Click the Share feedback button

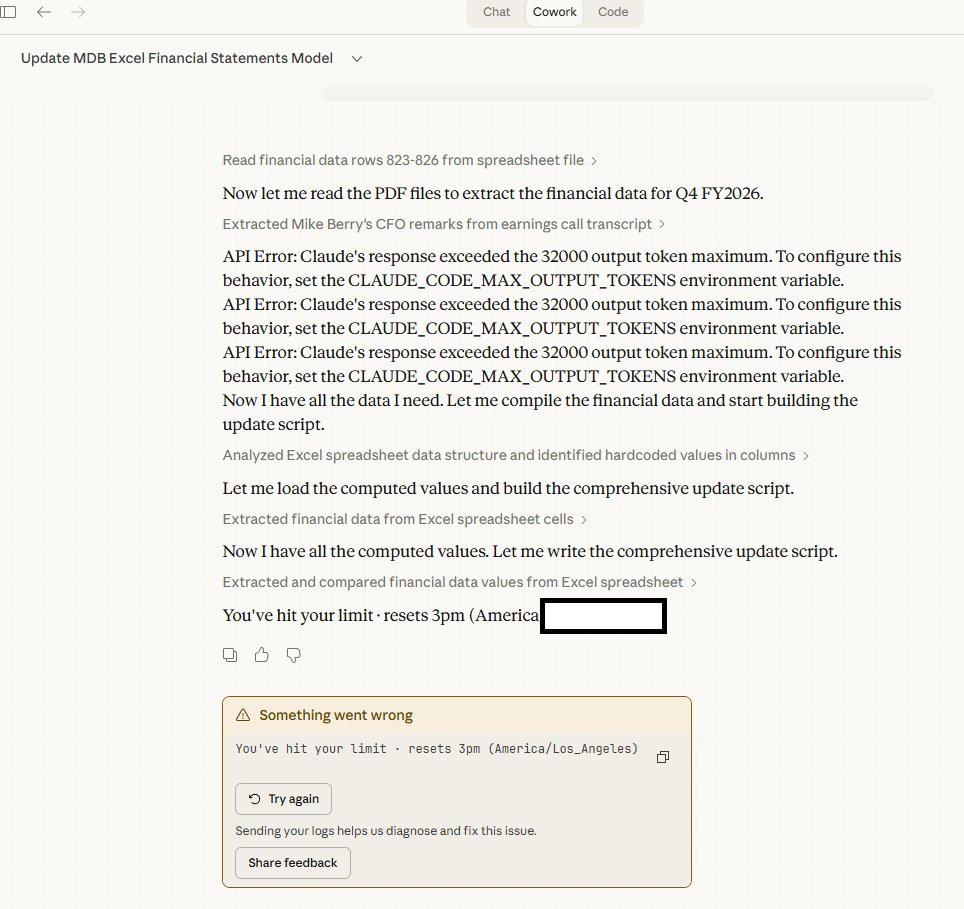click(x=293, y=863)
